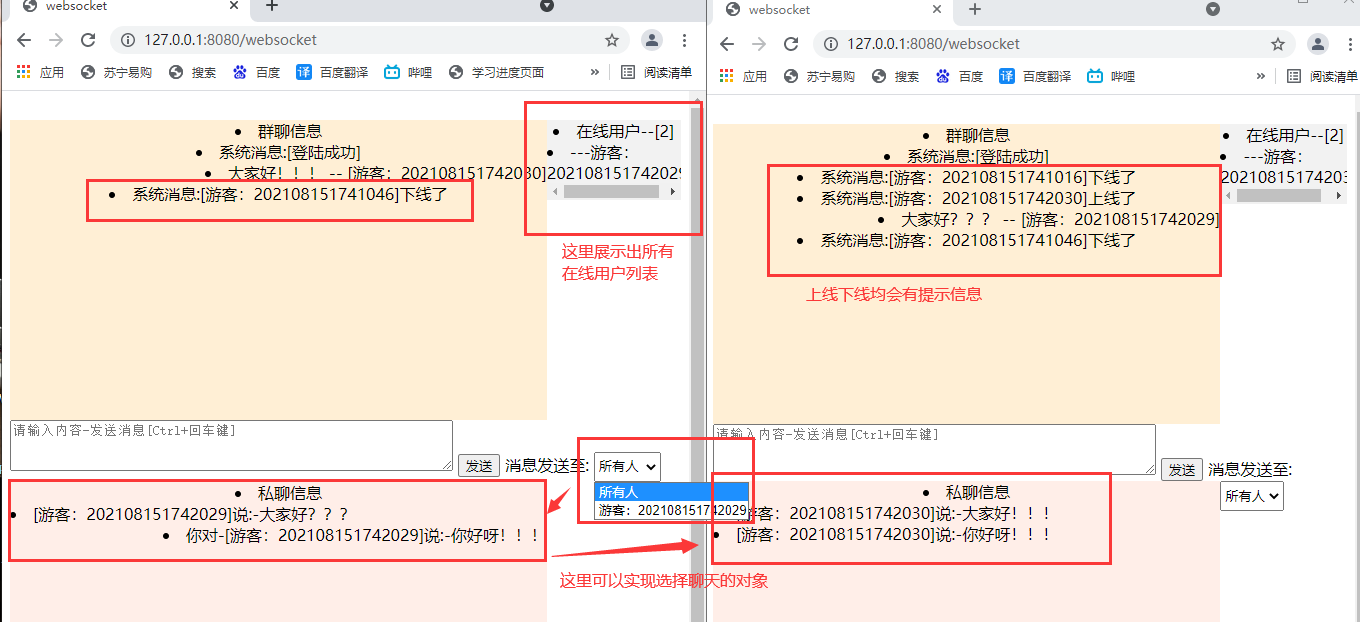The height and width of the screenshot is (622, 1360).
Task: Click the bookmark star in the address bar
Action: point(611,40)
